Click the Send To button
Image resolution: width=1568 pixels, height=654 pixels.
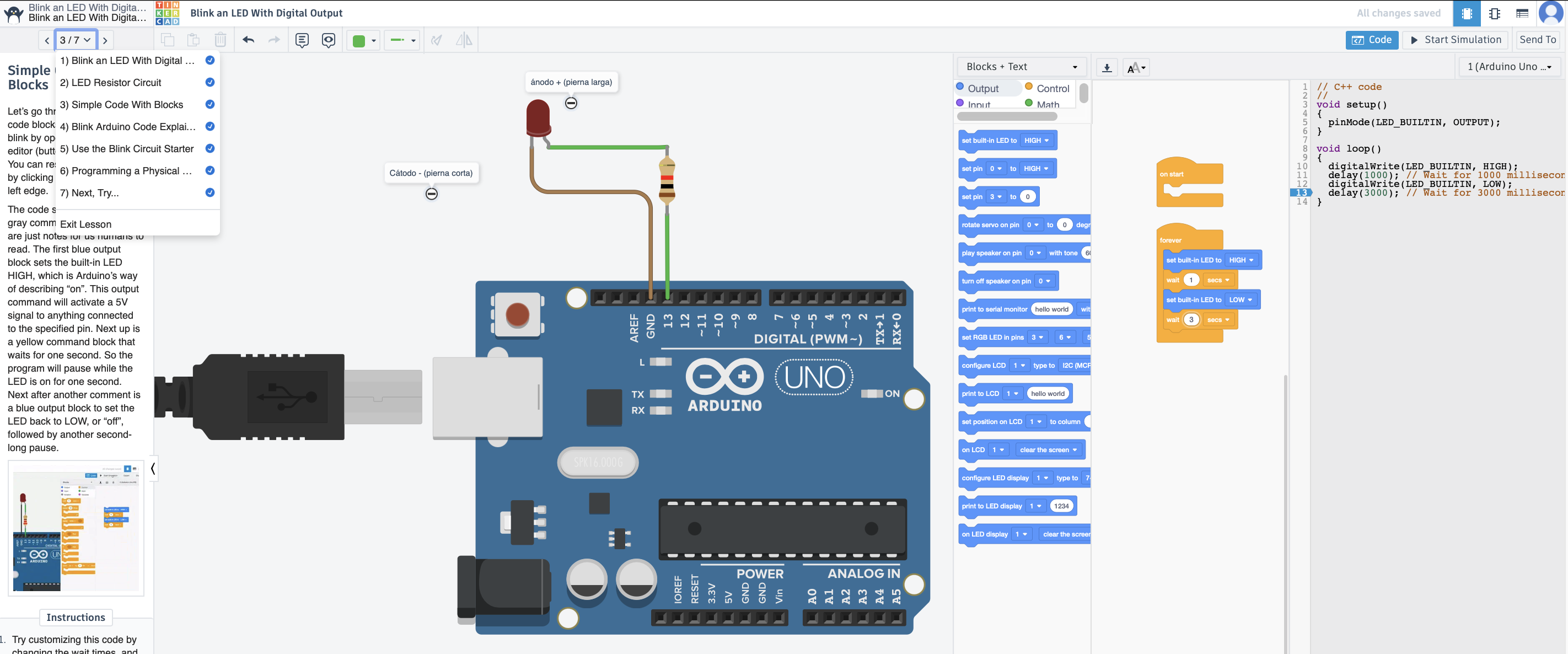(1537, 40)
